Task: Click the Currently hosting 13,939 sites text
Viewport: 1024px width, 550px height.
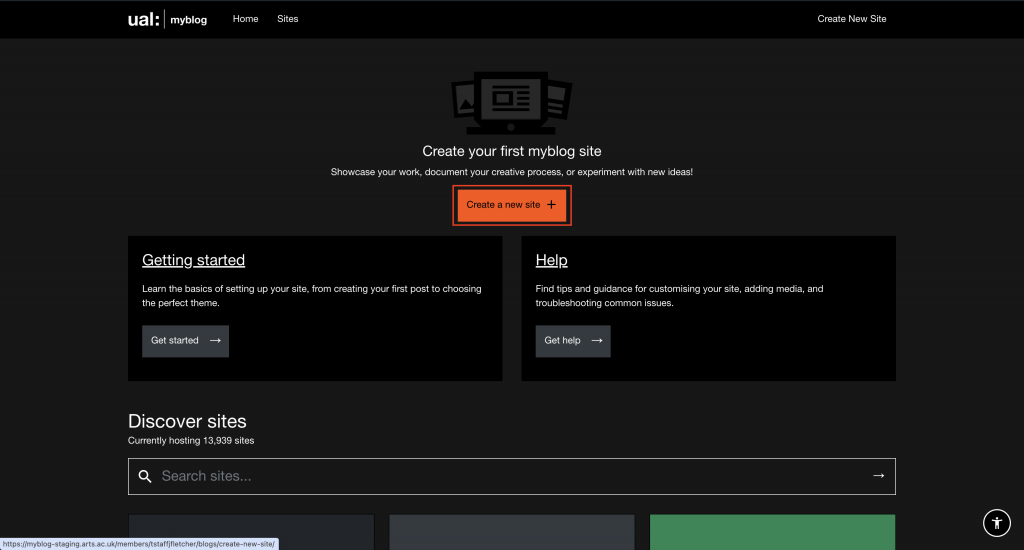Action: tap(191, 441)
